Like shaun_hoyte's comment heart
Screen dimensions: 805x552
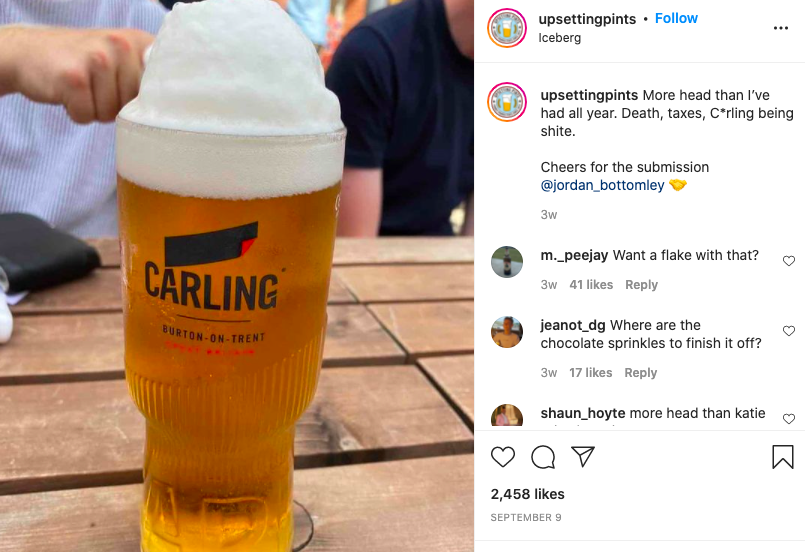(789, 419)
